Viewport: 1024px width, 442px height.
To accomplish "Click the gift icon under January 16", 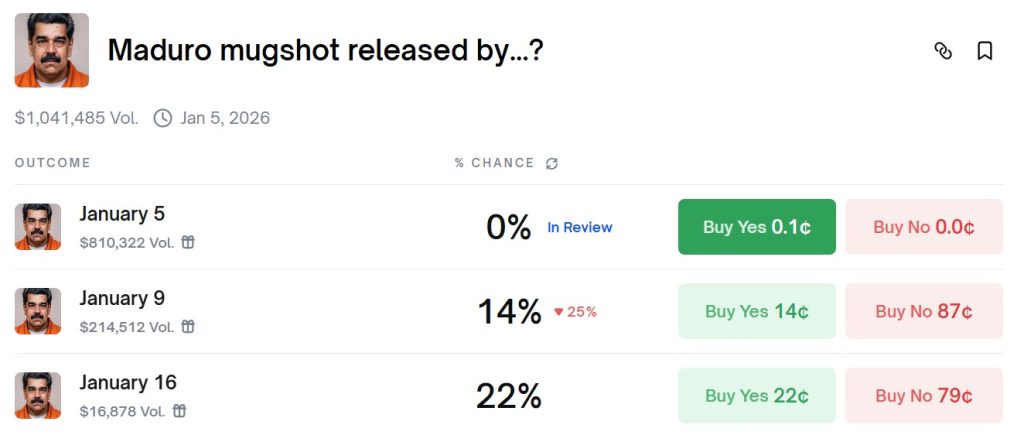I will (x=180, y=411).
